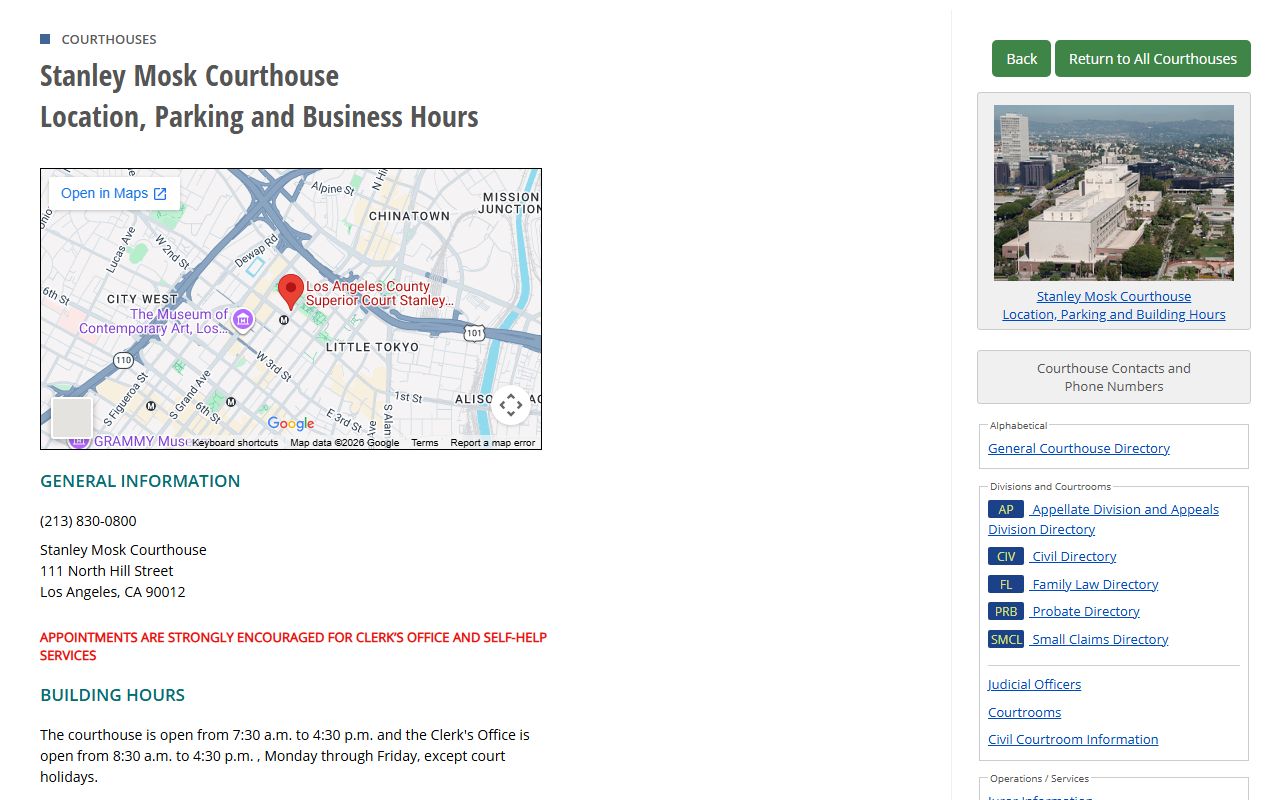Open Stanley Mosk Location, Parking and Building Hours link
Viewport: 1280px width, 800px height.
pyautogui.click(x=1114, y=305)
